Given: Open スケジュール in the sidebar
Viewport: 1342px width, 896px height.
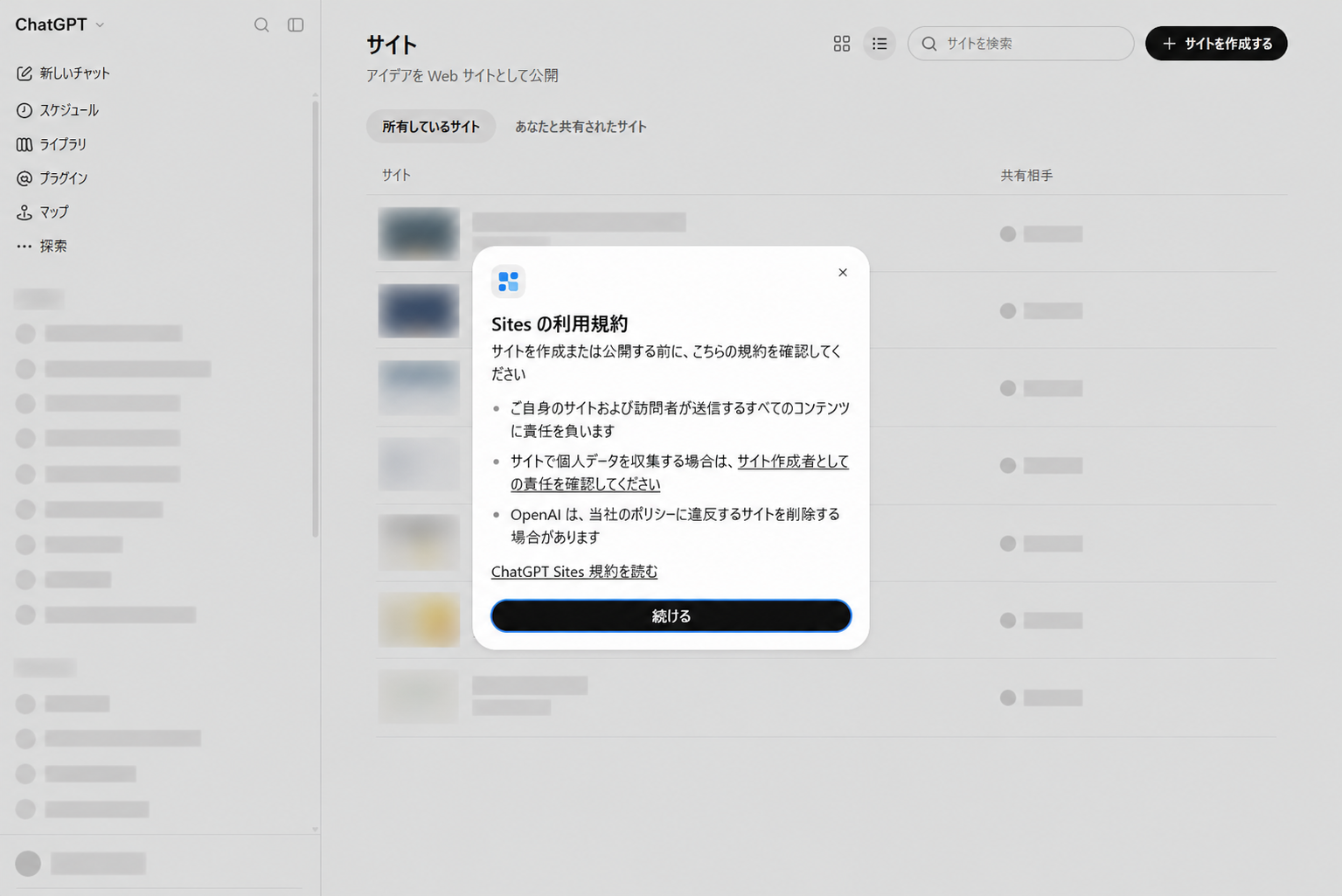Looking at the screenshot, I should click(58, 110).
